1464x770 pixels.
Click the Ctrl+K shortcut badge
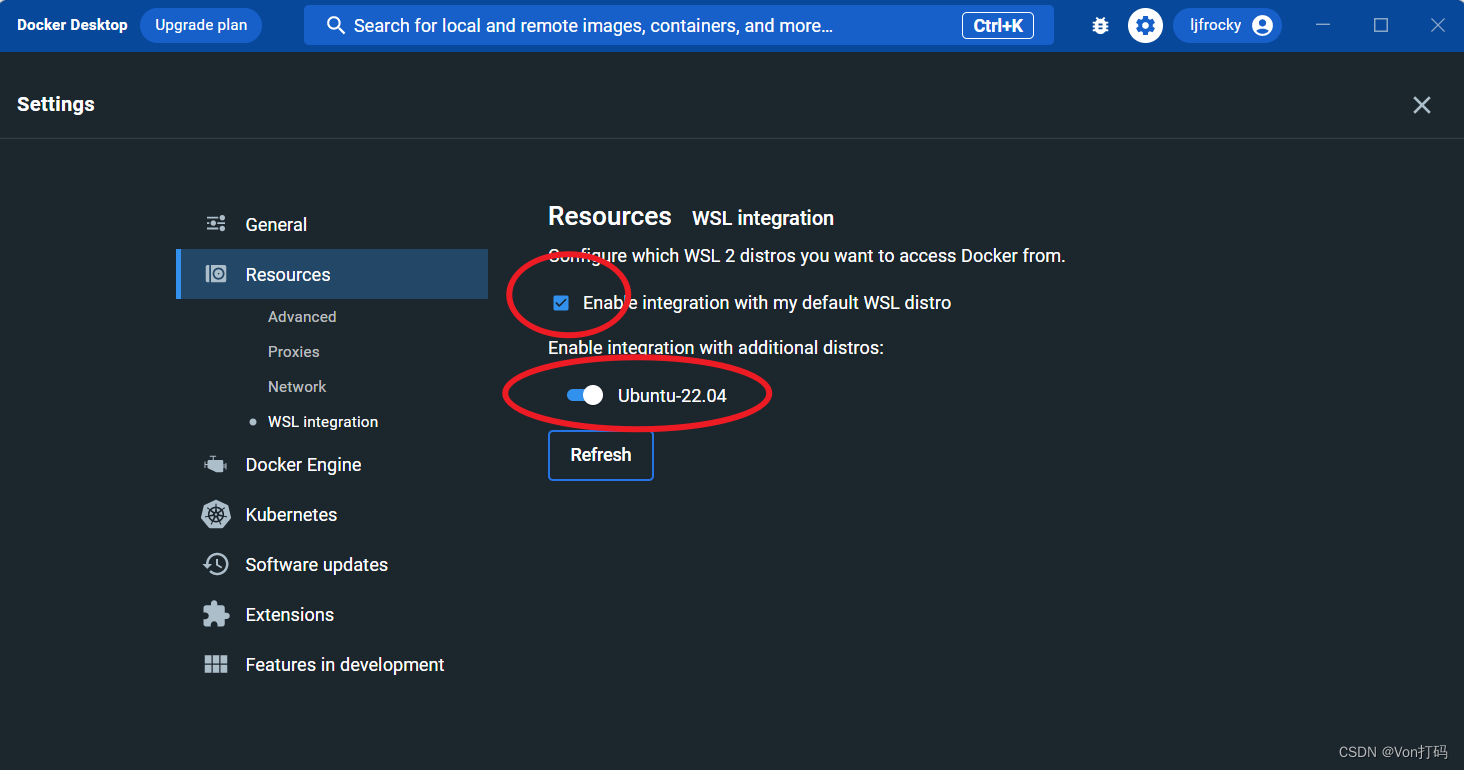click(x=998, y=26)
